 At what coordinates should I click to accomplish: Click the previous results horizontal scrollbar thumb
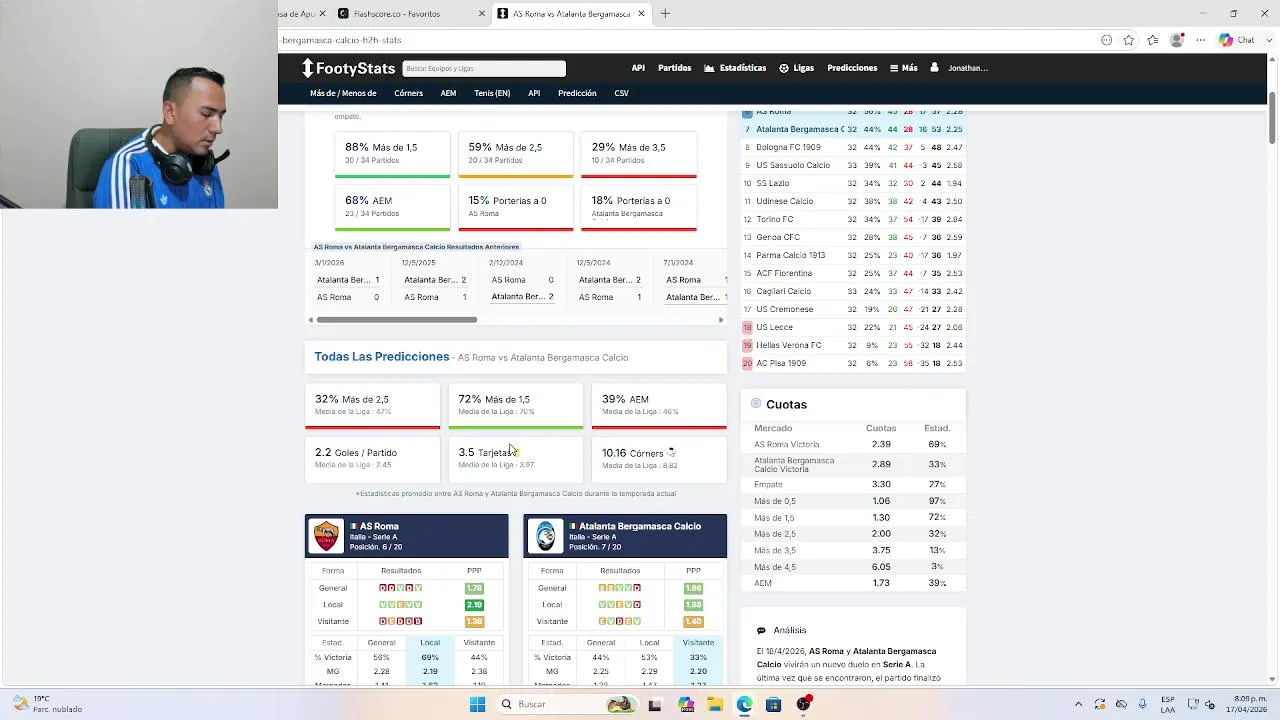(x=397, y=320)
